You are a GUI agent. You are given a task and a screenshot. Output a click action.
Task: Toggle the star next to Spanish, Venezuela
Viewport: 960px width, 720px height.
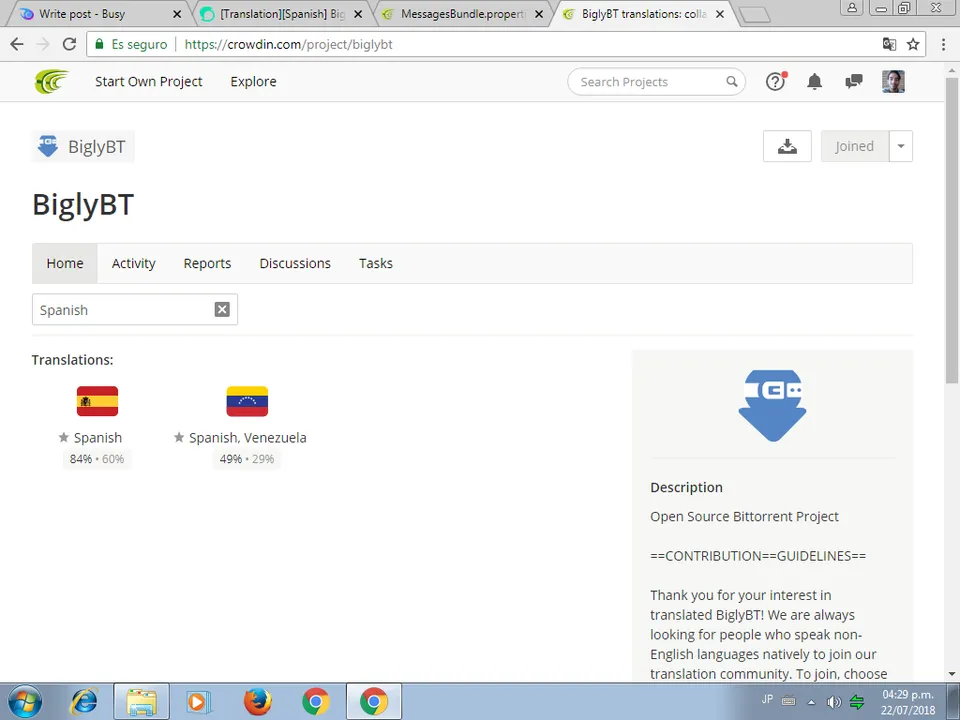(x=179, y=437)
